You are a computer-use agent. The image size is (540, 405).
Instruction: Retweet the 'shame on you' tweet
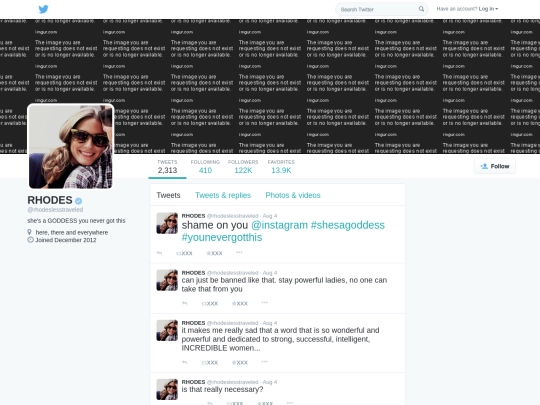(184, 253)
